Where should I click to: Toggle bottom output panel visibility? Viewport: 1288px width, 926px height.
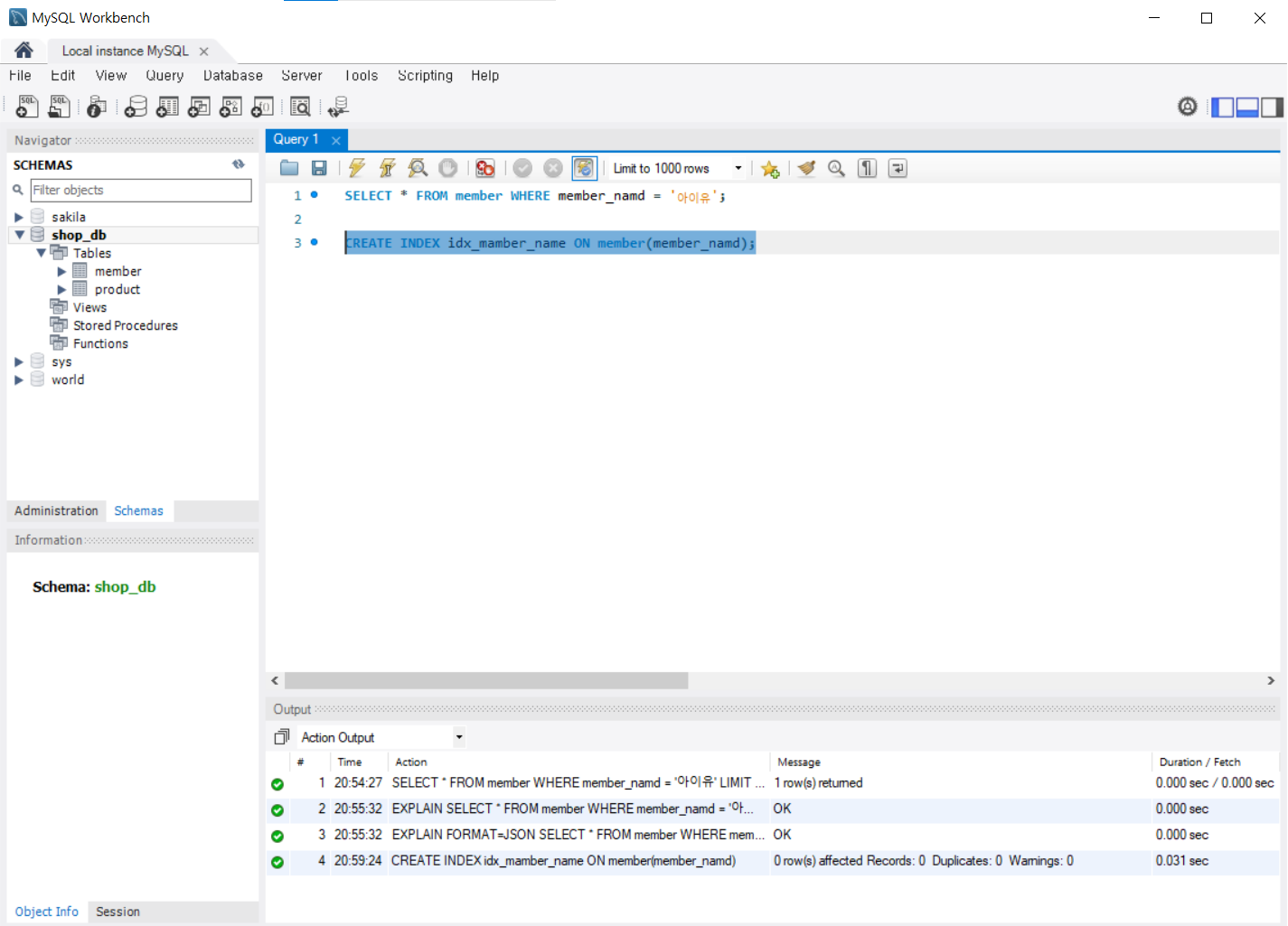[1247, 107]
